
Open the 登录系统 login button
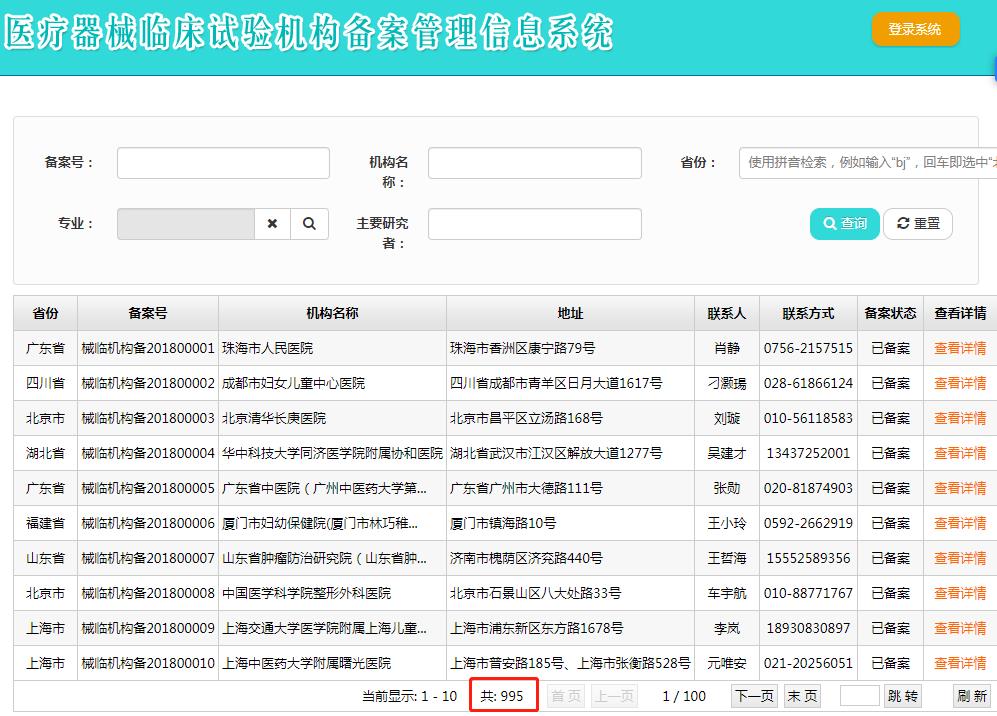[x=915, y=29]
